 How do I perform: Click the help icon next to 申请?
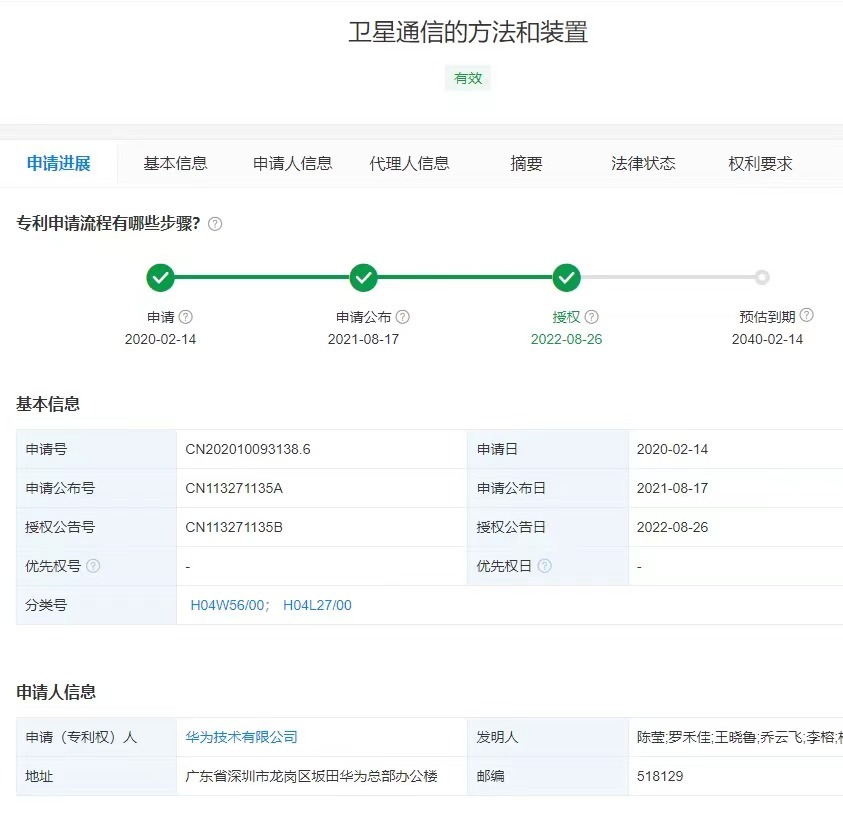(185, 317)
